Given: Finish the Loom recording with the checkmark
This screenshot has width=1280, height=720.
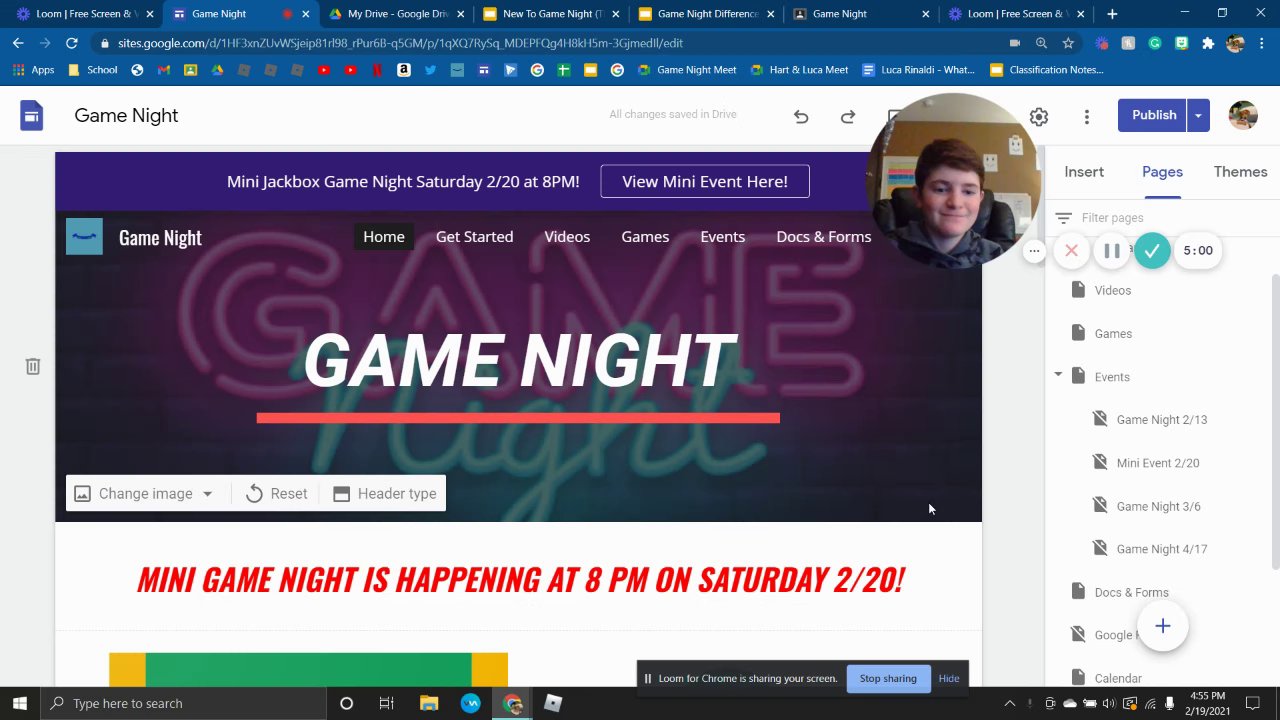Looking at the screenshot, I should pos(1152,250).
